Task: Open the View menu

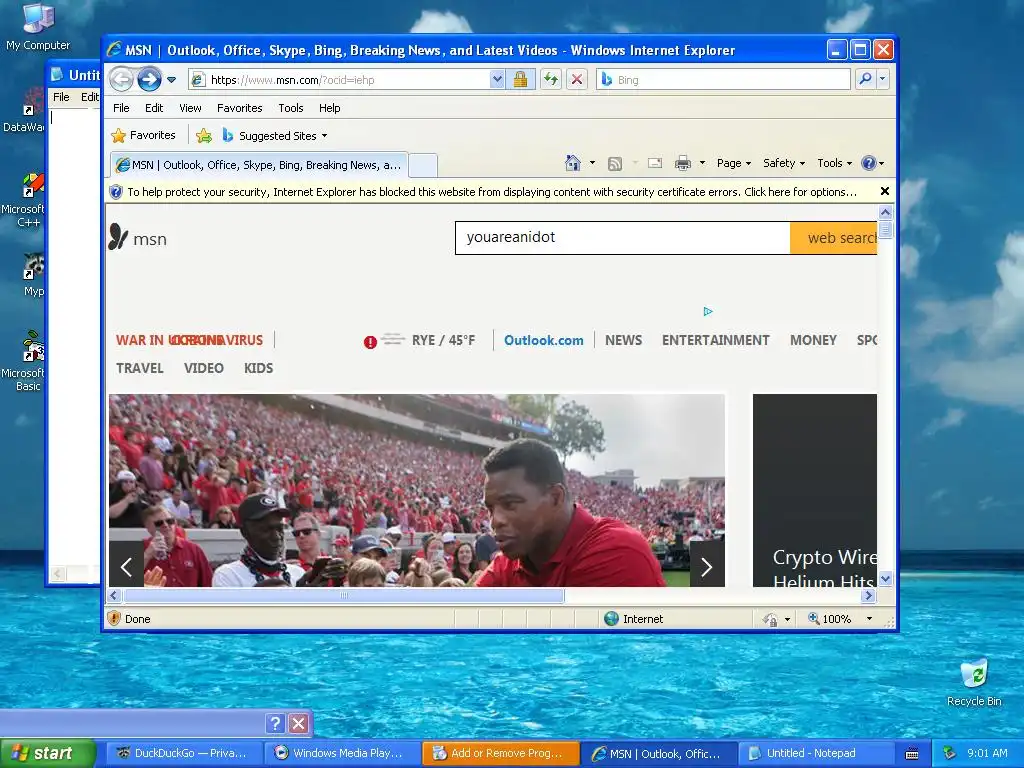Action: click(x=190, y=108)
